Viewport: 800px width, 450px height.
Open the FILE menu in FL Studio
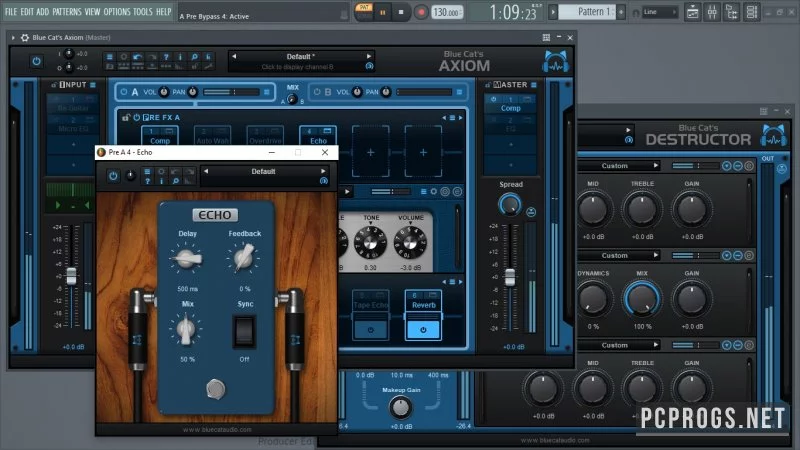11,11
